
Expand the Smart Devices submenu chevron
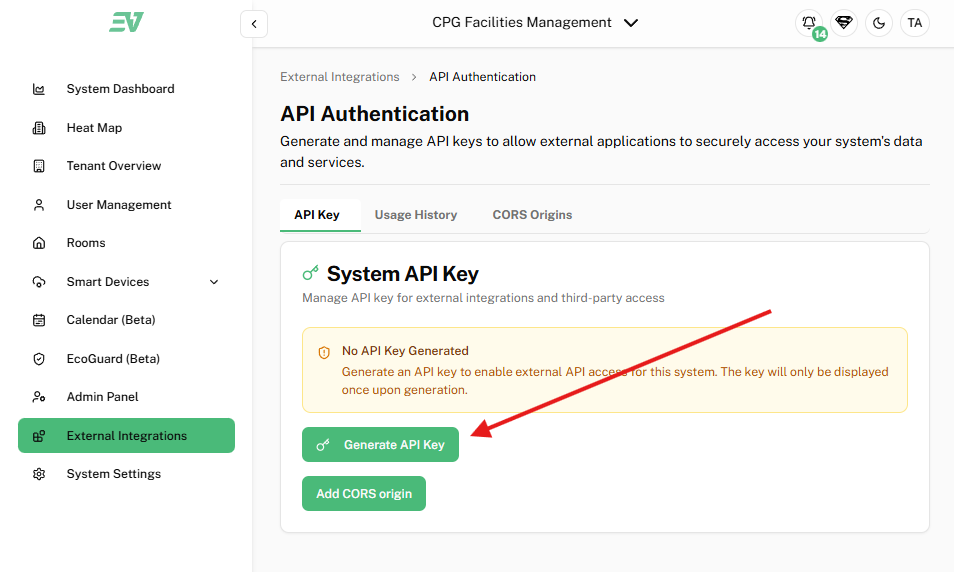click(x=214, y=282)
